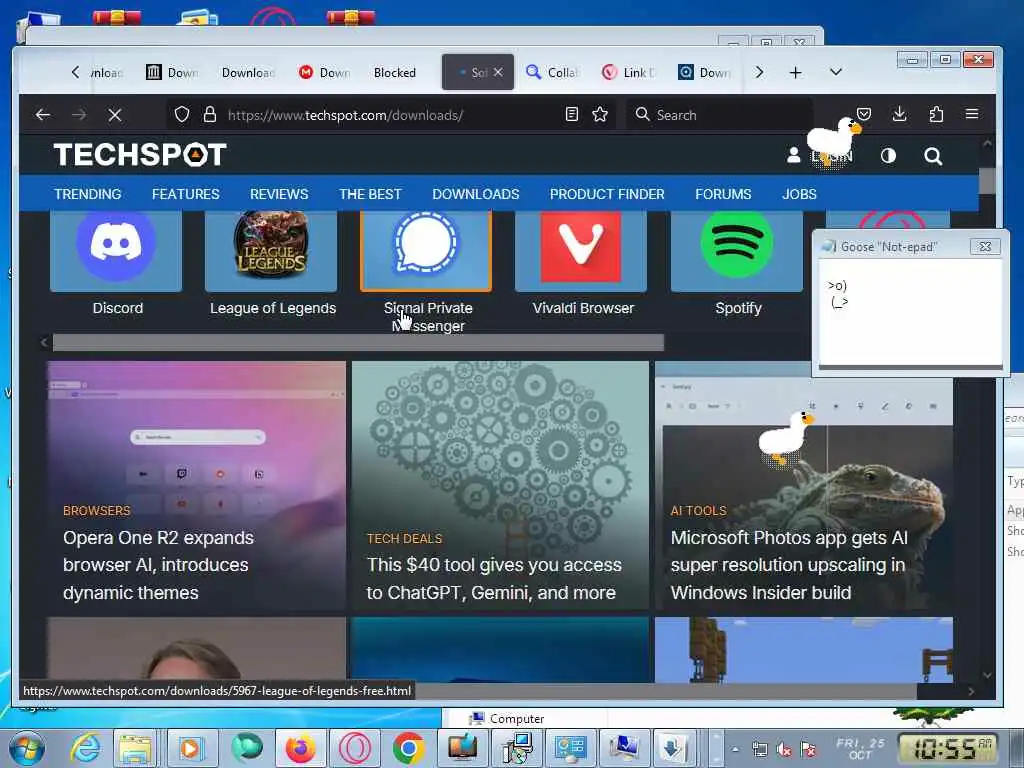Click the Firefox Search box

point(721,115)
